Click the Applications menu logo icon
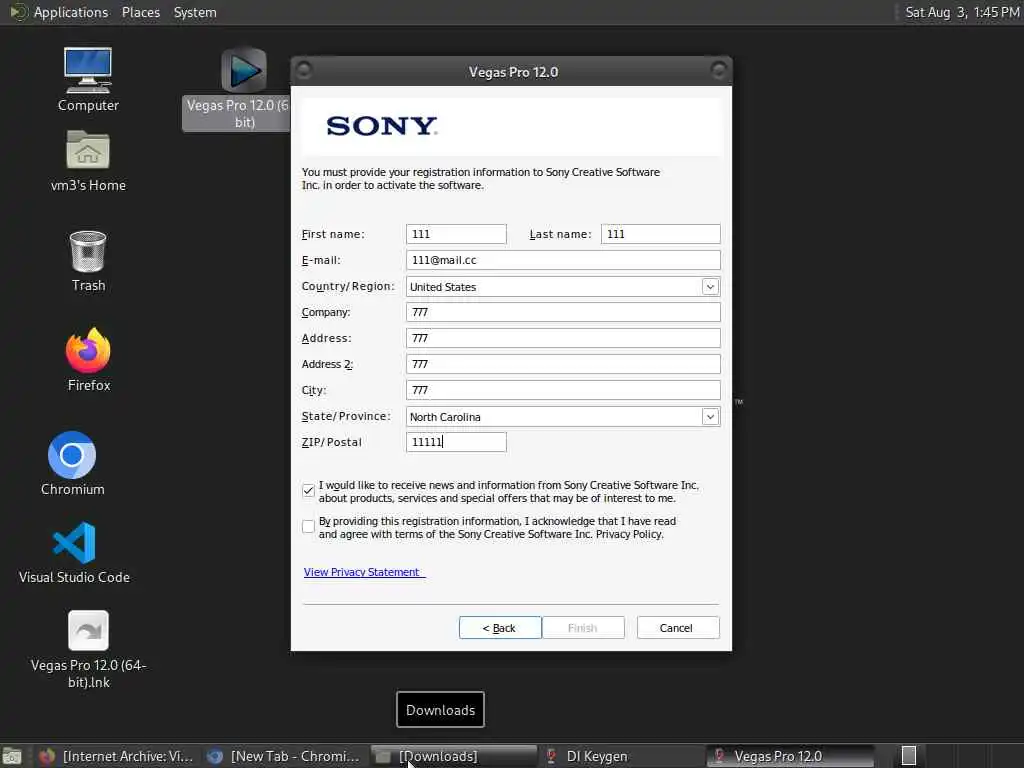This screenshot has height=768, width=1024. [x=18, y=12]
